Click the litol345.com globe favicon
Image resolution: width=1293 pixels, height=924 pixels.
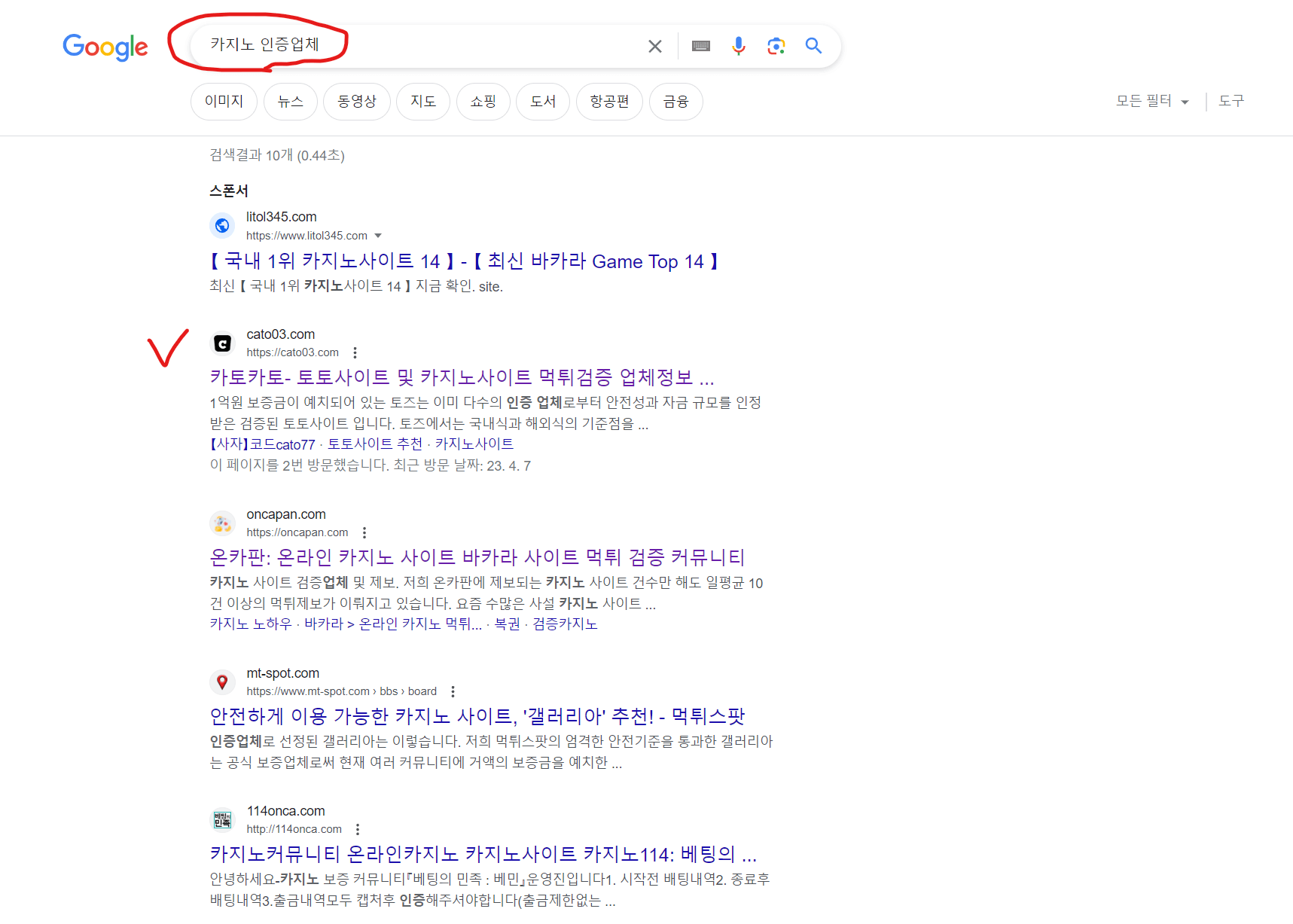click(x=222, y=225)
